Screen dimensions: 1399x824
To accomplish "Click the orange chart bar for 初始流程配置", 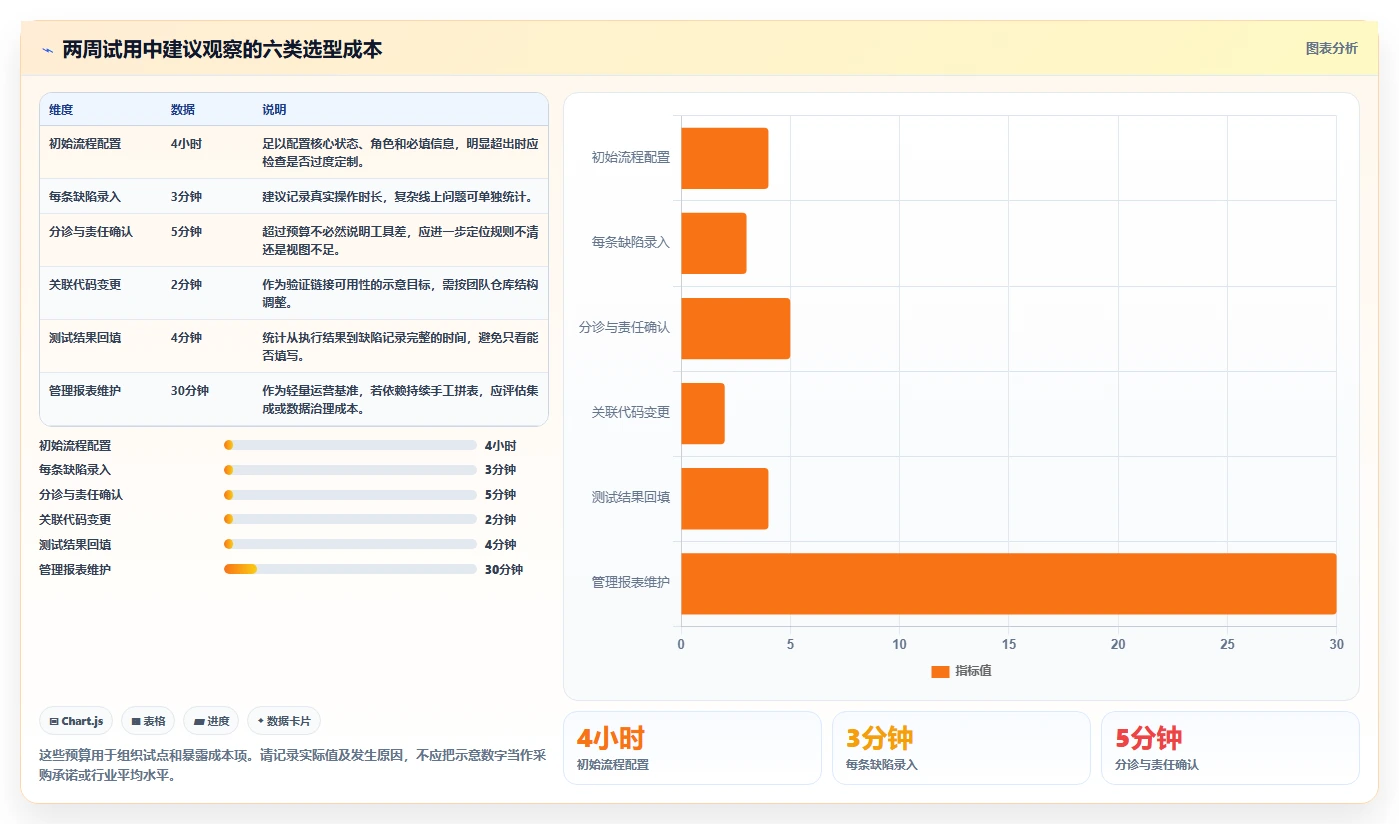I will tap(725, 158).
